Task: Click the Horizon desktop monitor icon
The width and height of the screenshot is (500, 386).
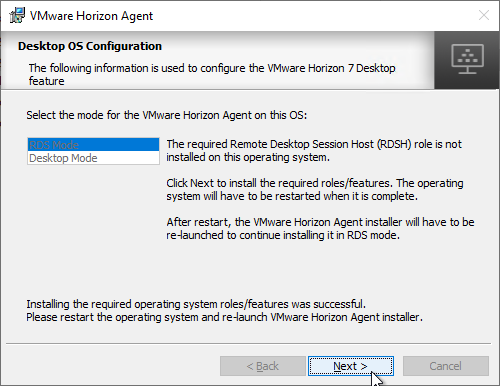Action: [467, 59]
